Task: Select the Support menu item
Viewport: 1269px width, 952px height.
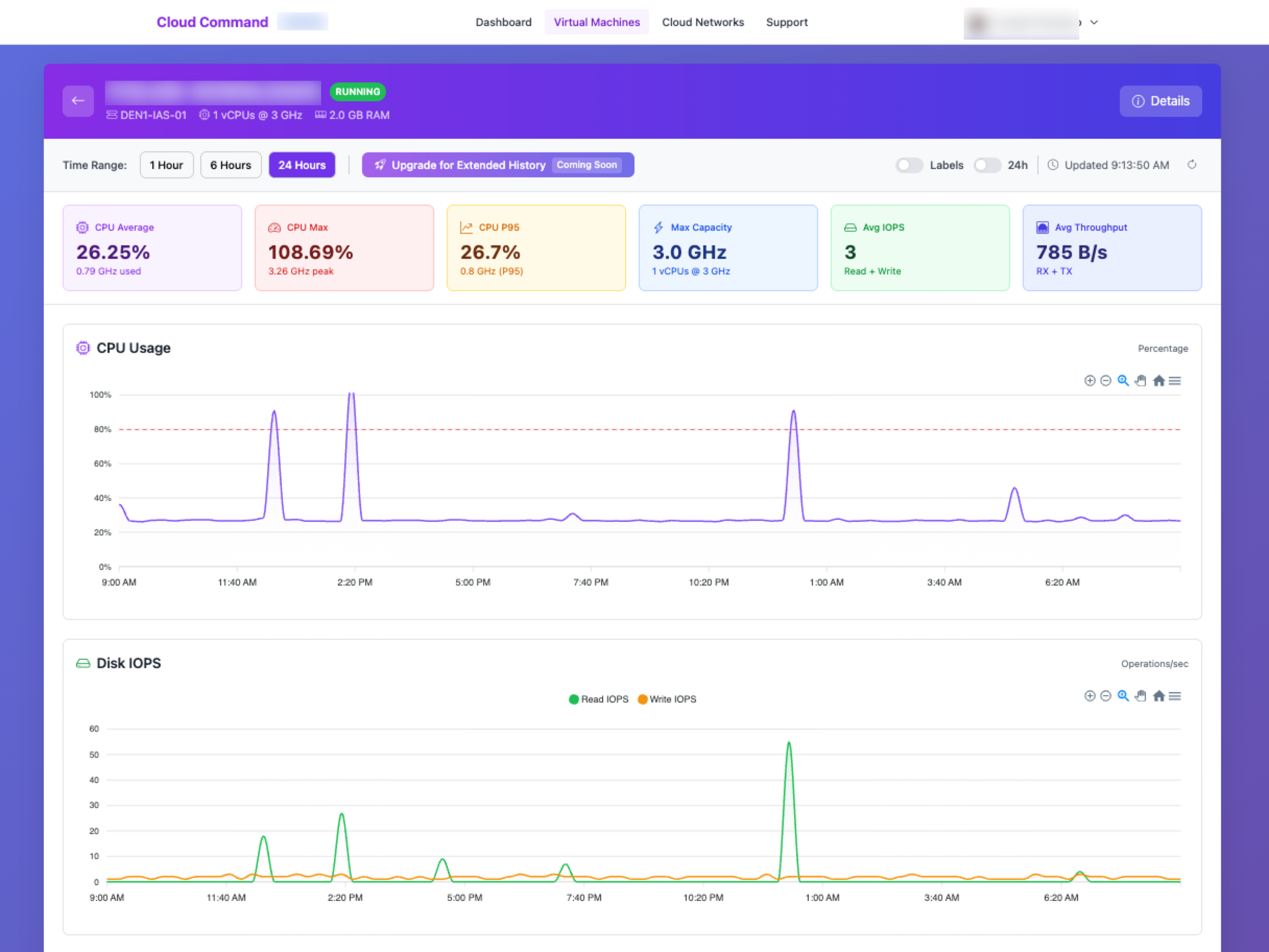Action: click(787, 22)
